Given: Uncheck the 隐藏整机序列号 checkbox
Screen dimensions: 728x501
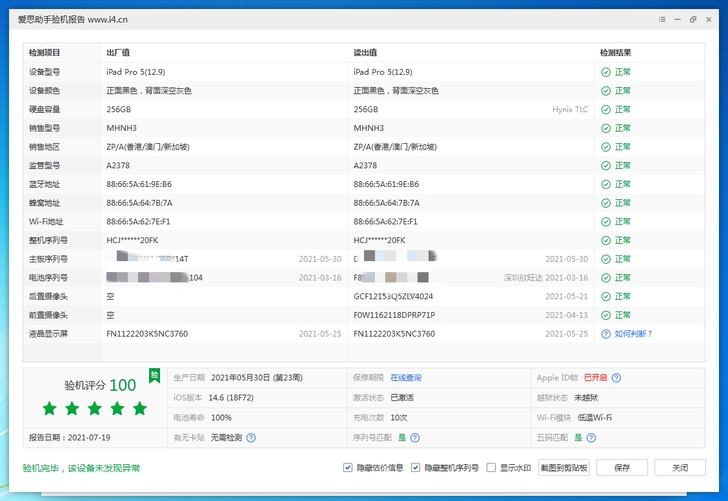Looking at the screenshot, I should click(x=416, y=468).
